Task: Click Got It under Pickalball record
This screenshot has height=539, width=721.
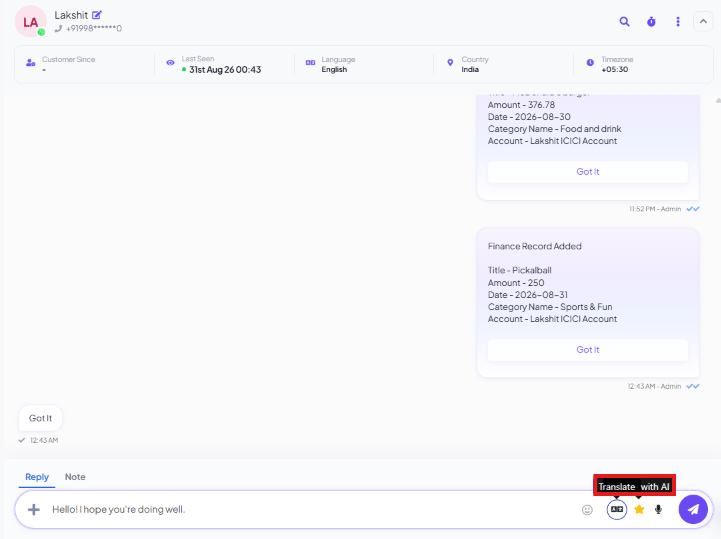Action: [588, 350]
